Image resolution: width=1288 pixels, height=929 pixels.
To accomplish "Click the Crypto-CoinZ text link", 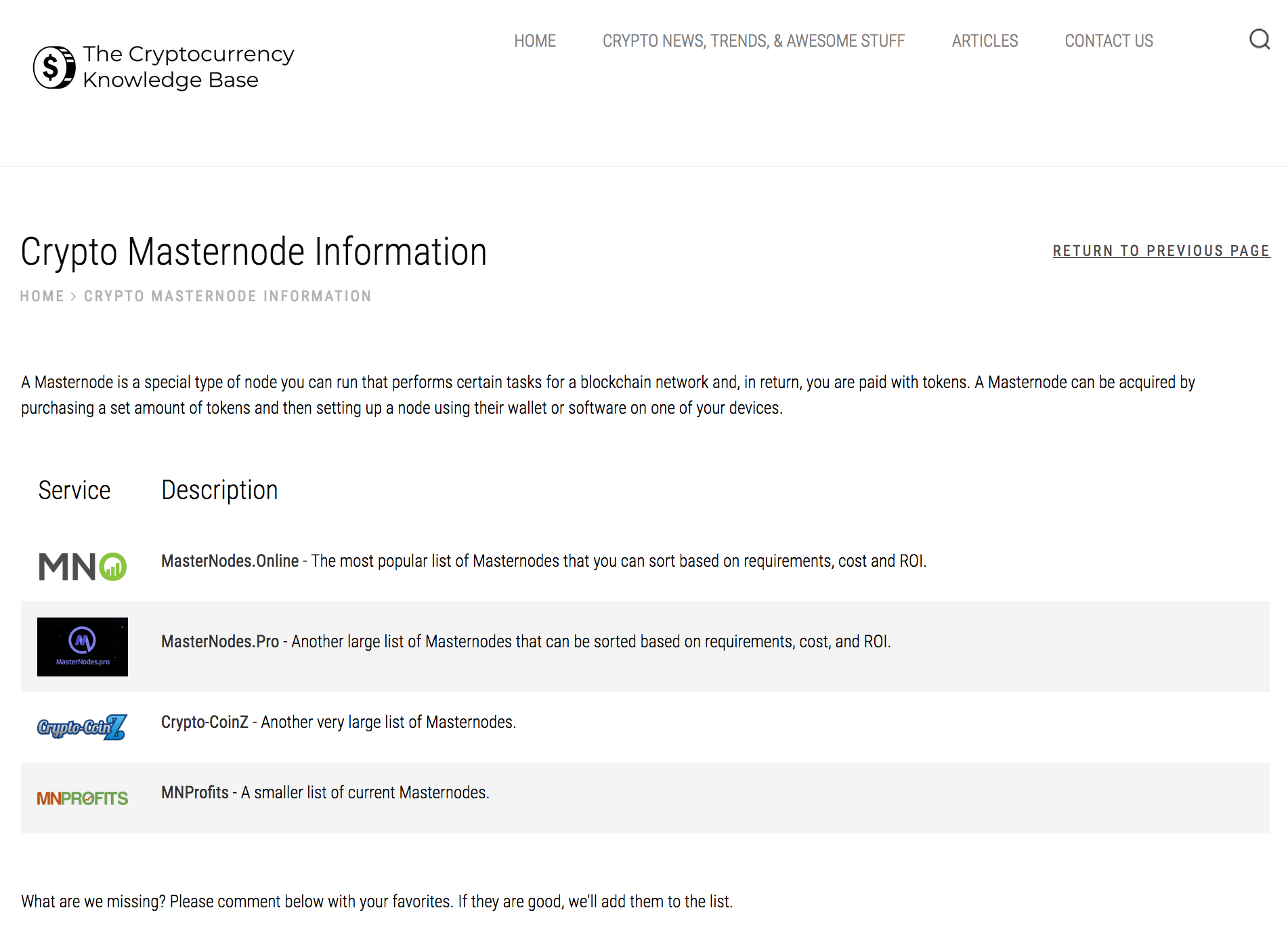I will (205, 722).
